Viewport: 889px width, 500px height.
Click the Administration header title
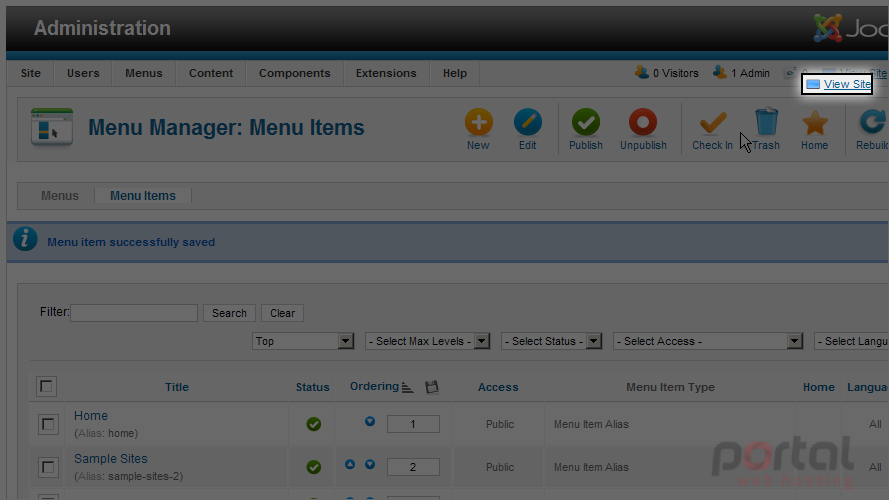pos(102,28)
